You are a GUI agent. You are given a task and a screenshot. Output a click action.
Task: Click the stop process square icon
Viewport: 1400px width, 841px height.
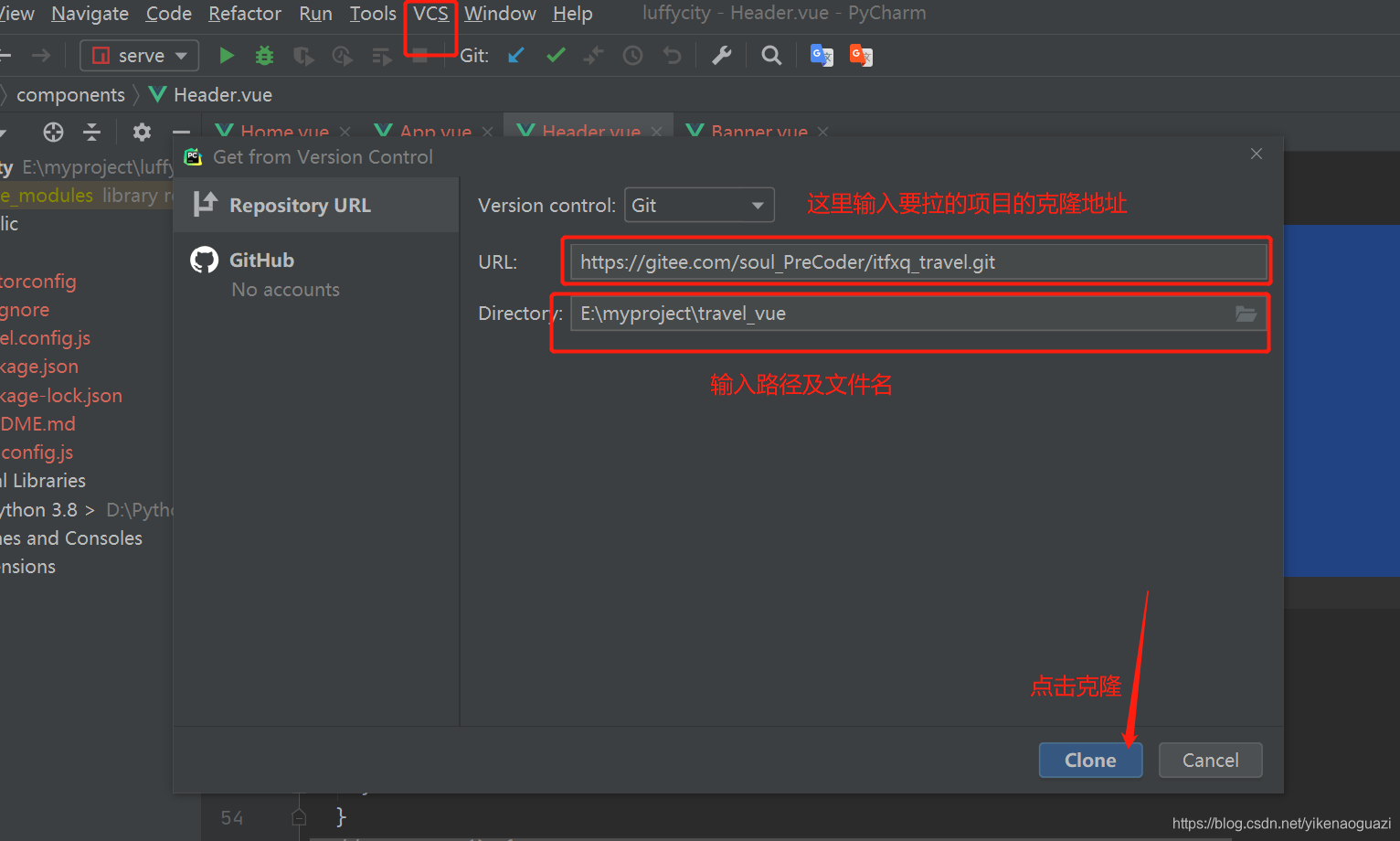pyautogui.click(x=420, y=56)
